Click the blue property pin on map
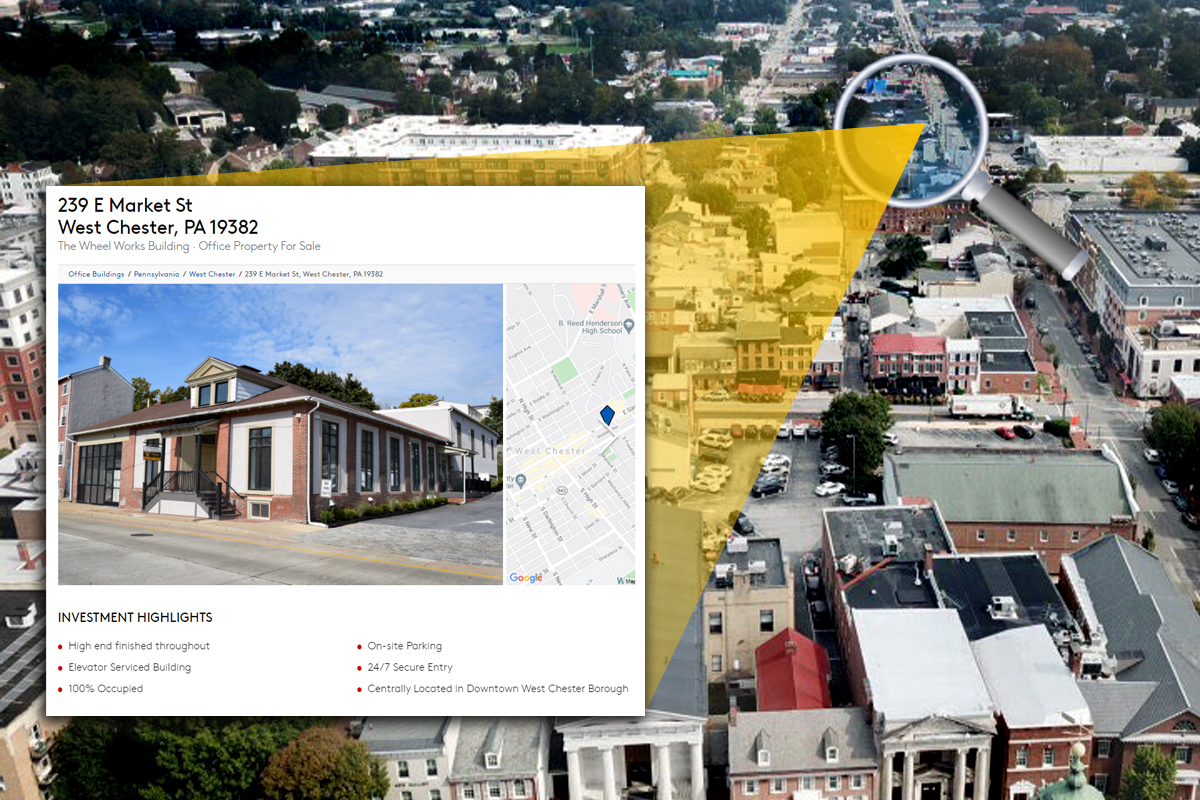This screenshot has height=800, width=1200. pyautogui.click(x=607, y=415)
